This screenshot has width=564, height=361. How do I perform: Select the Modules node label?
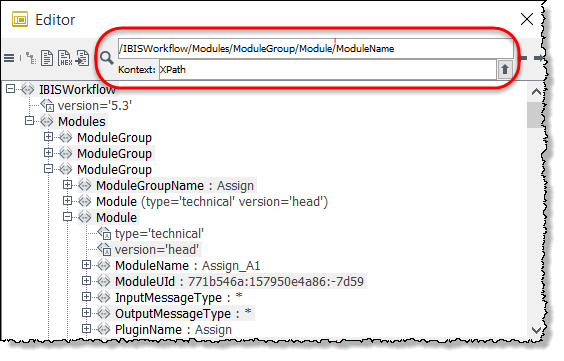82,122
